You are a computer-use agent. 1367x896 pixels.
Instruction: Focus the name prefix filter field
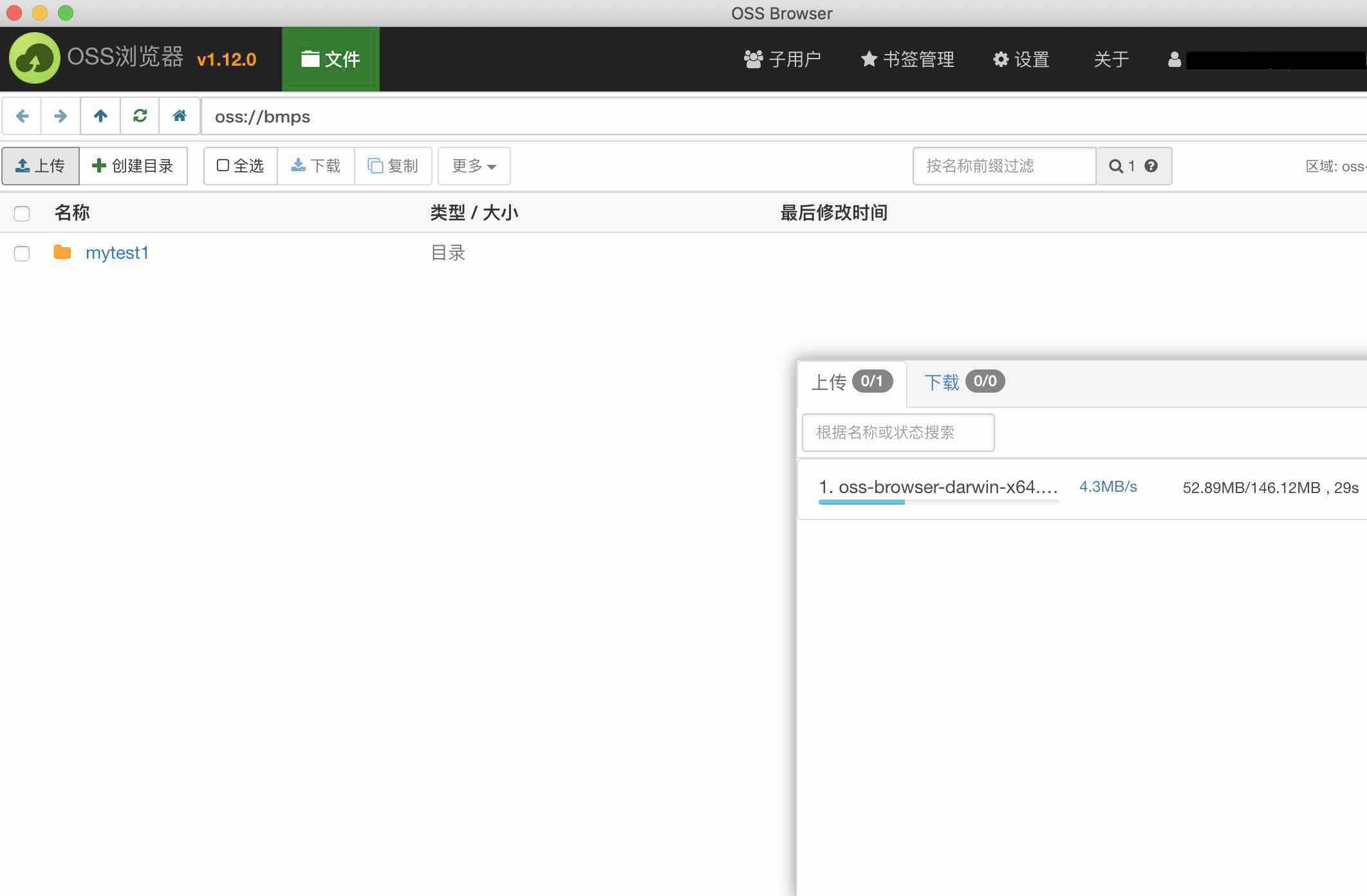[1004, 166]
